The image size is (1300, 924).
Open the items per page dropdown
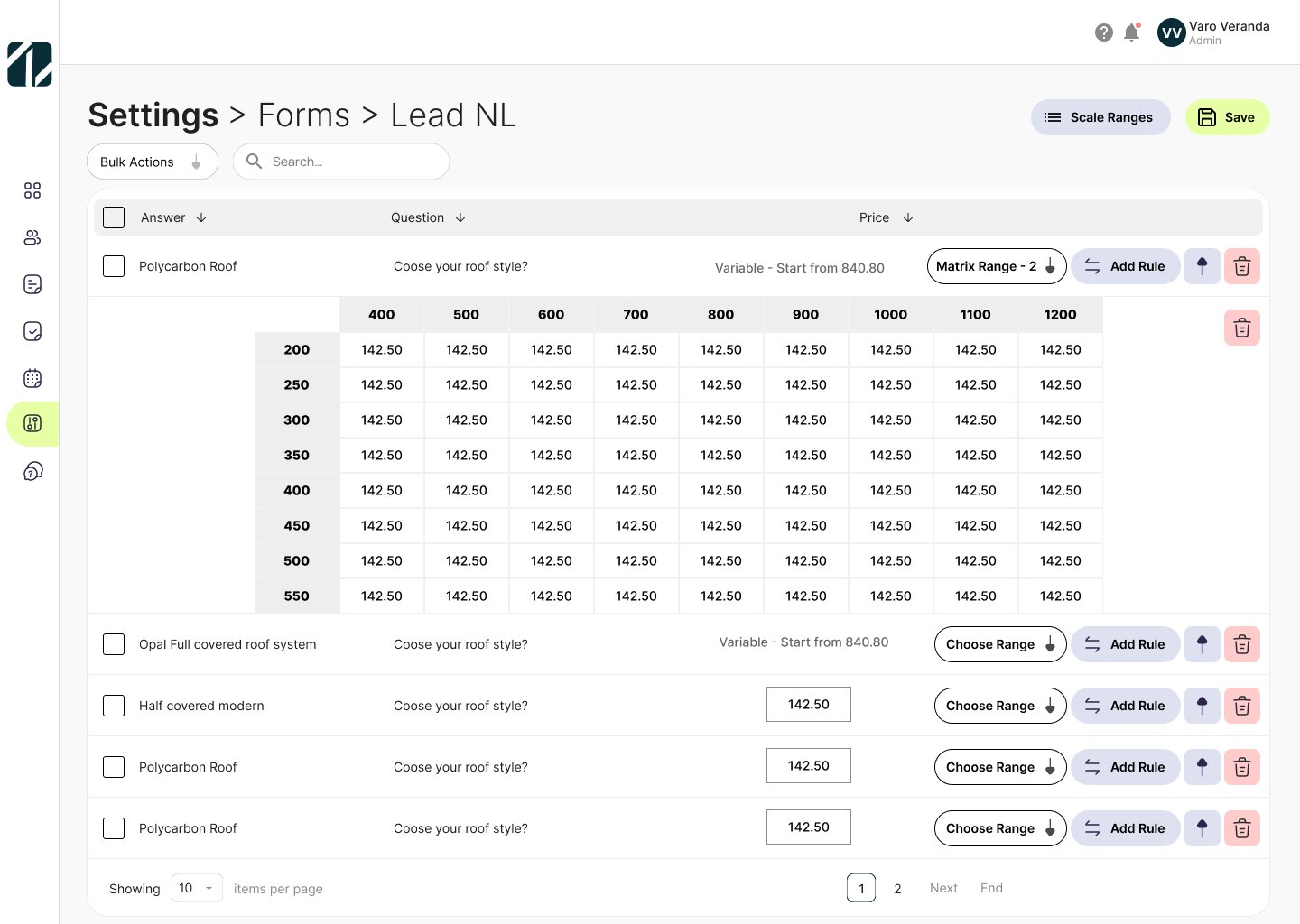(197, 888)
